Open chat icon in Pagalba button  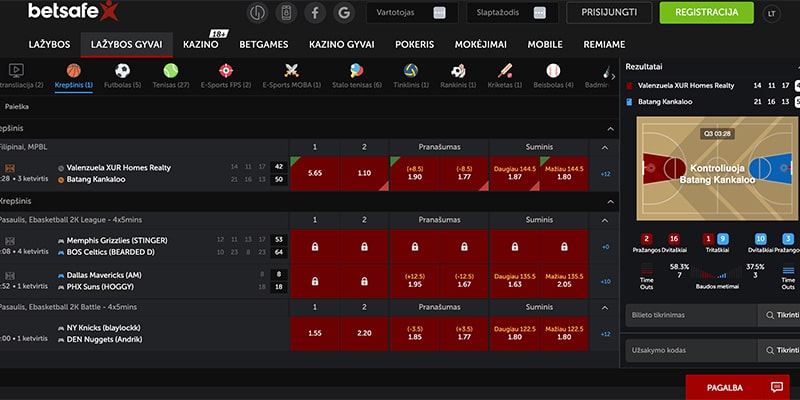(777, 387)
